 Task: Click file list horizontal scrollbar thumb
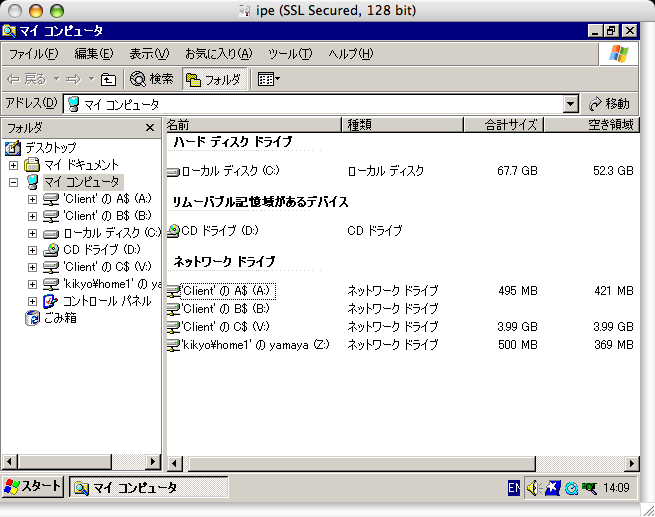[x=362, y=464]
